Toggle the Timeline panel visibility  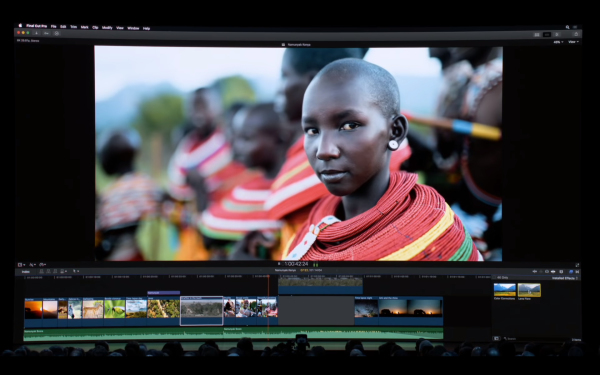pyautogui.click(x=547, y=34)
